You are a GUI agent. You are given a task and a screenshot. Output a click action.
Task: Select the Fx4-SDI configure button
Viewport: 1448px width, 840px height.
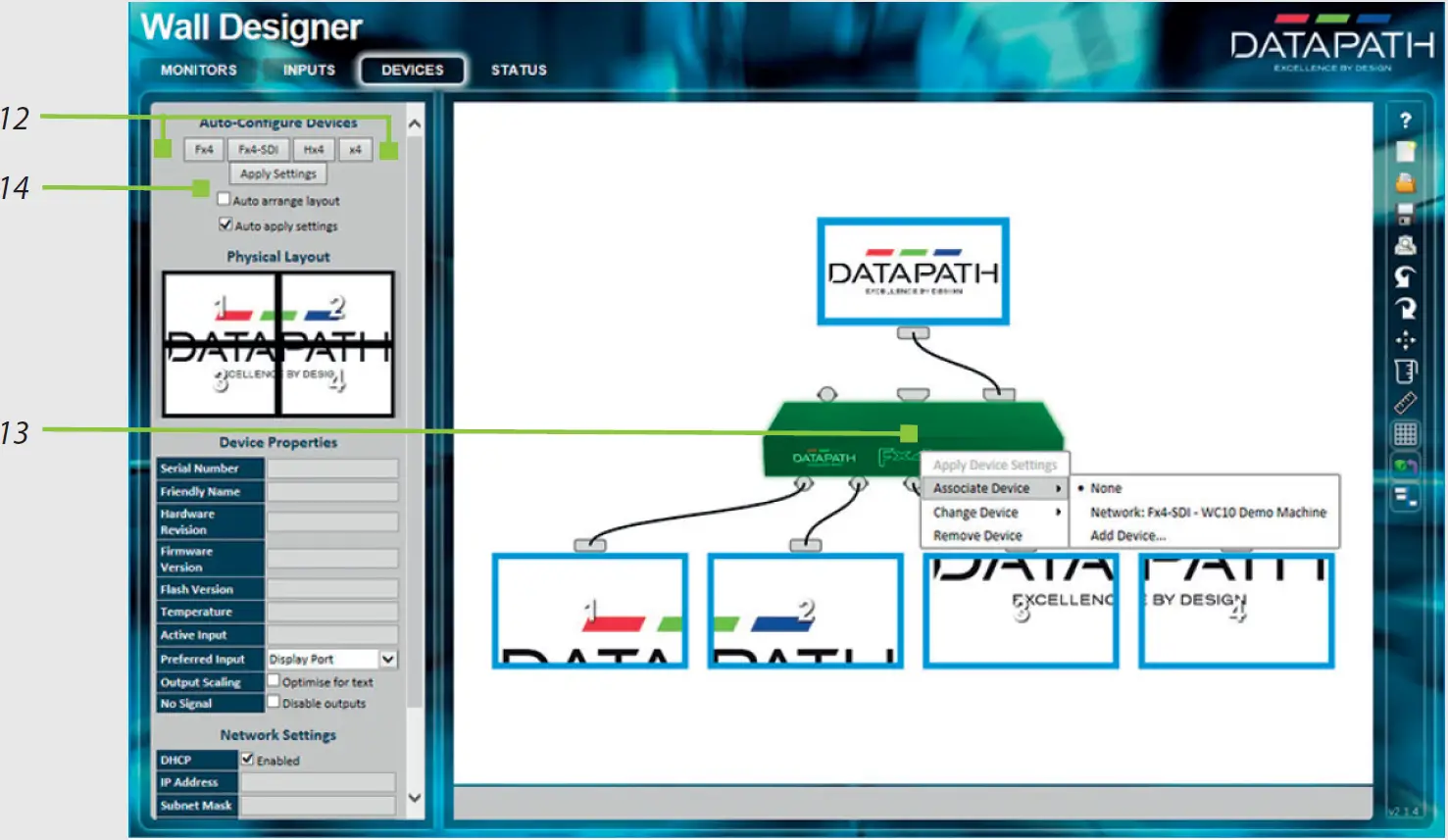coord(261,149)
